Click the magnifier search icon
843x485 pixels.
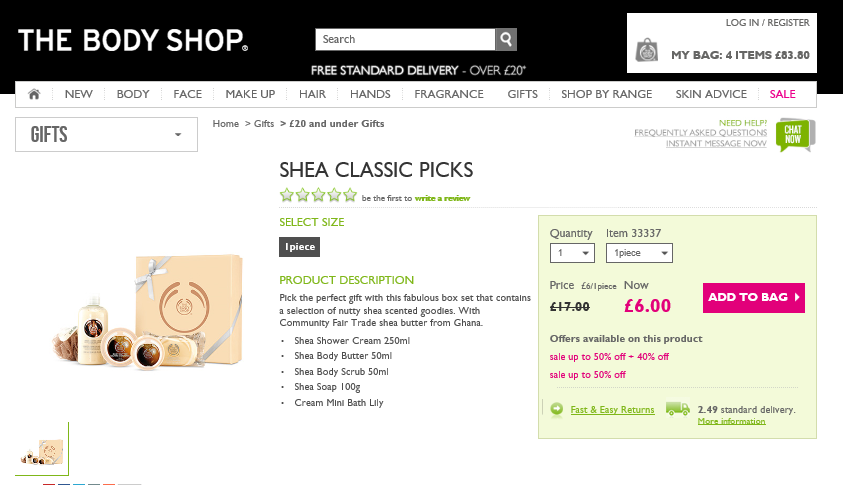pyautogui.click(x=507, y=39)
